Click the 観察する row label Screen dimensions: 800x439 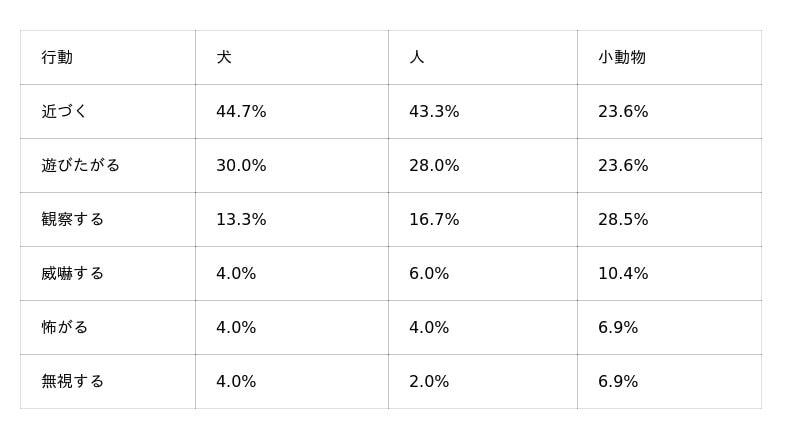(73, 219)
